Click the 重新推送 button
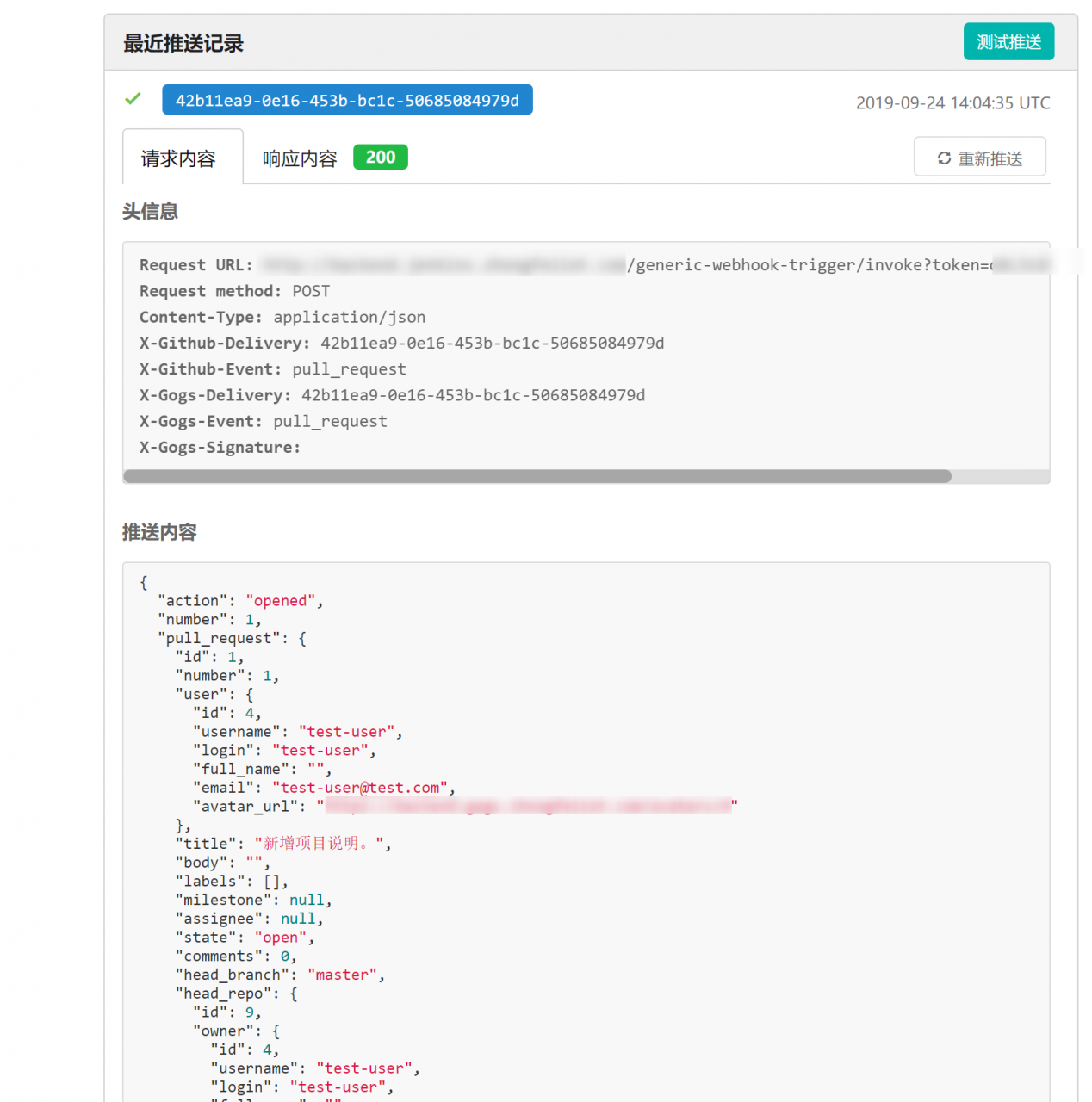 click(x=980, y=158)
